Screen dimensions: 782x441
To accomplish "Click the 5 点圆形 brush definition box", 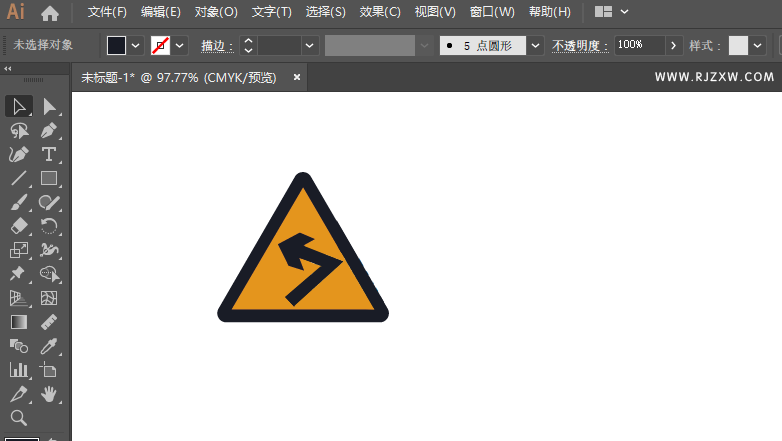I will tap(483, 45).
